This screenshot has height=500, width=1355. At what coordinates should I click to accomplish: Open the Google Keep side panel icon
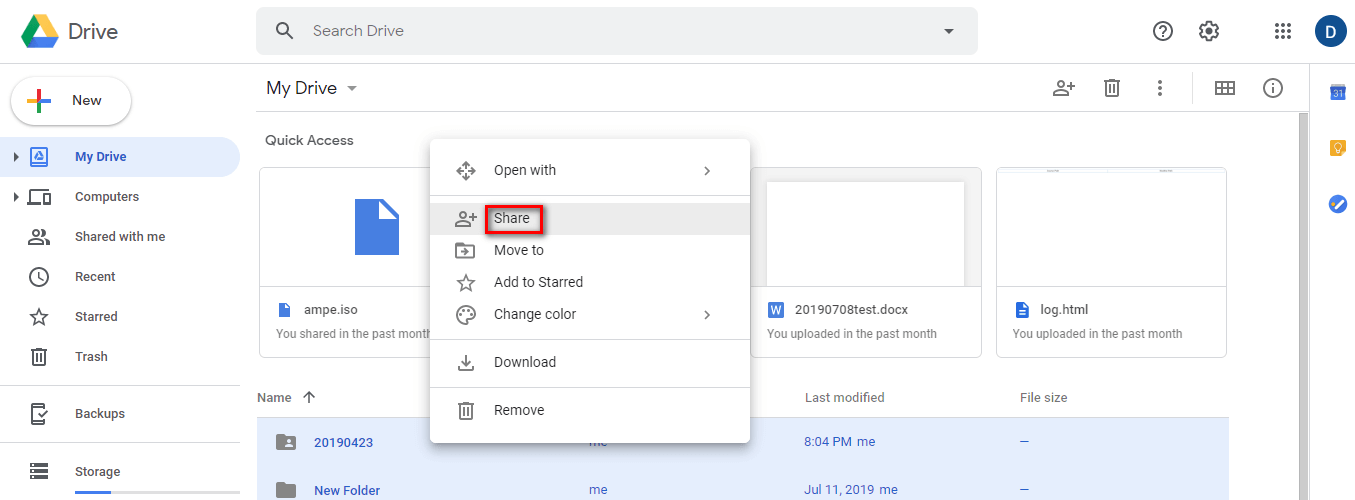[x=1337, y=148]
